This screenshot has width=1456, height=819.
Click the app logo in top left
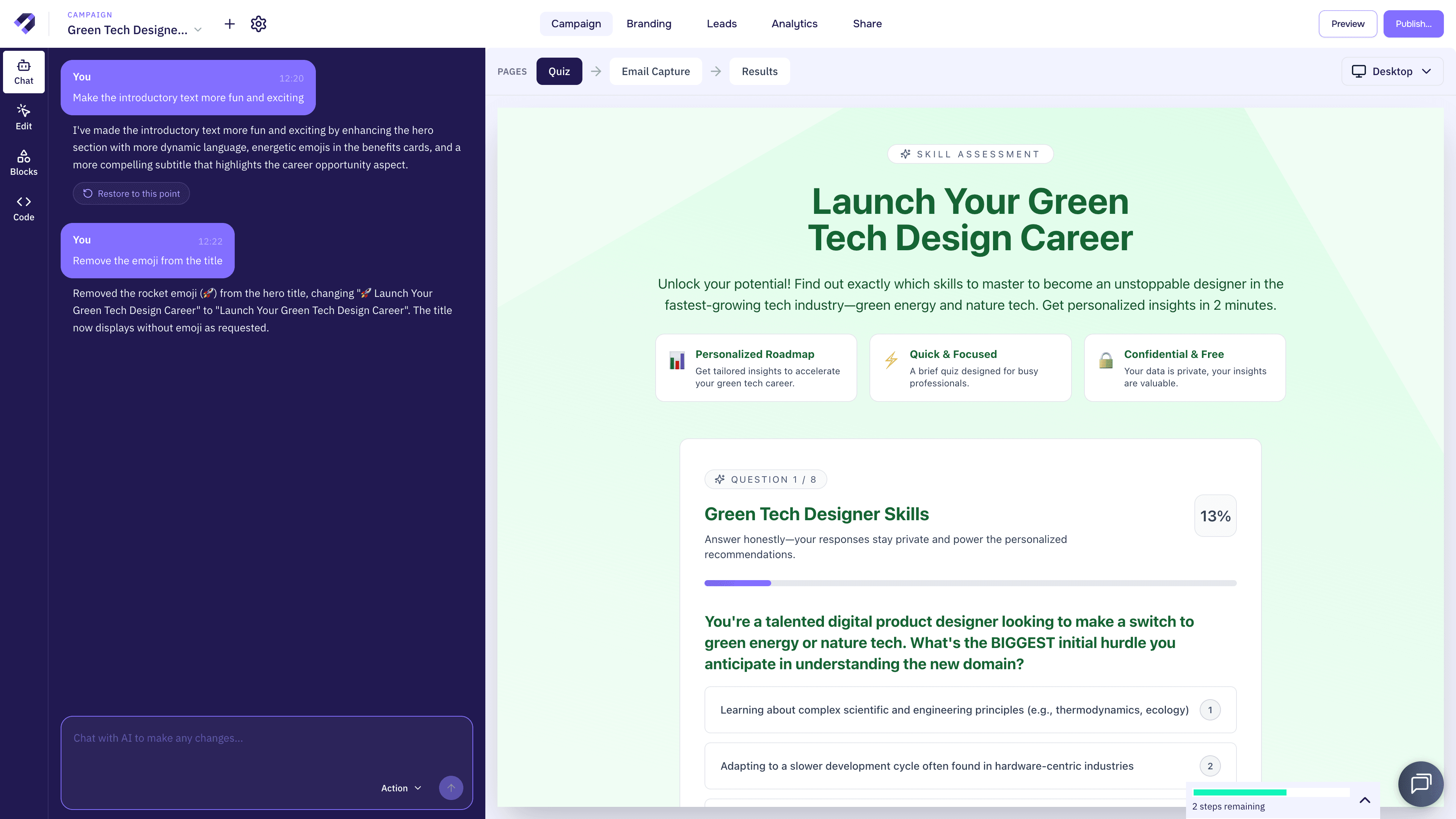25,23
